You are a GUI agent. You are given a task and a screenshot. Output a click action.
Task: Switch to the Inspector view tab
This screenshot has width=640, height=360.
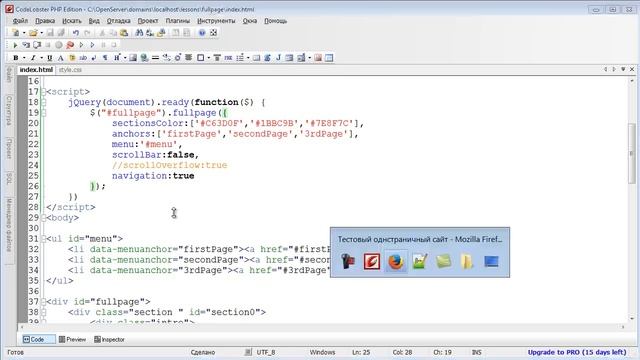point(109,339)
